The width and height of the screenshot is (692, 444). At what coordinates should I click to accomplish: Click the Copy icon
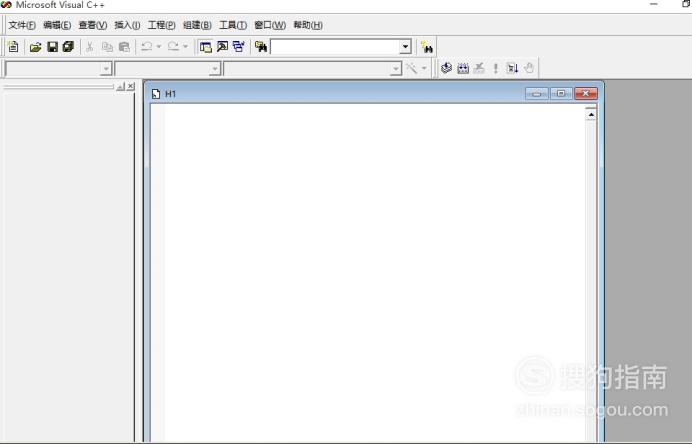(x=107, y=47)
